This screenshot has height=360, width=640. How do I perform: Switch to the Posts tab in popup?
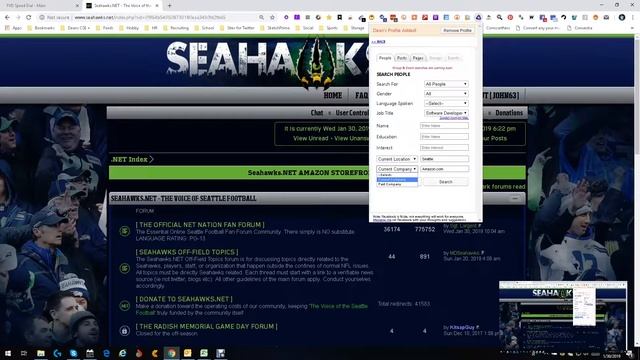point(402,58)
